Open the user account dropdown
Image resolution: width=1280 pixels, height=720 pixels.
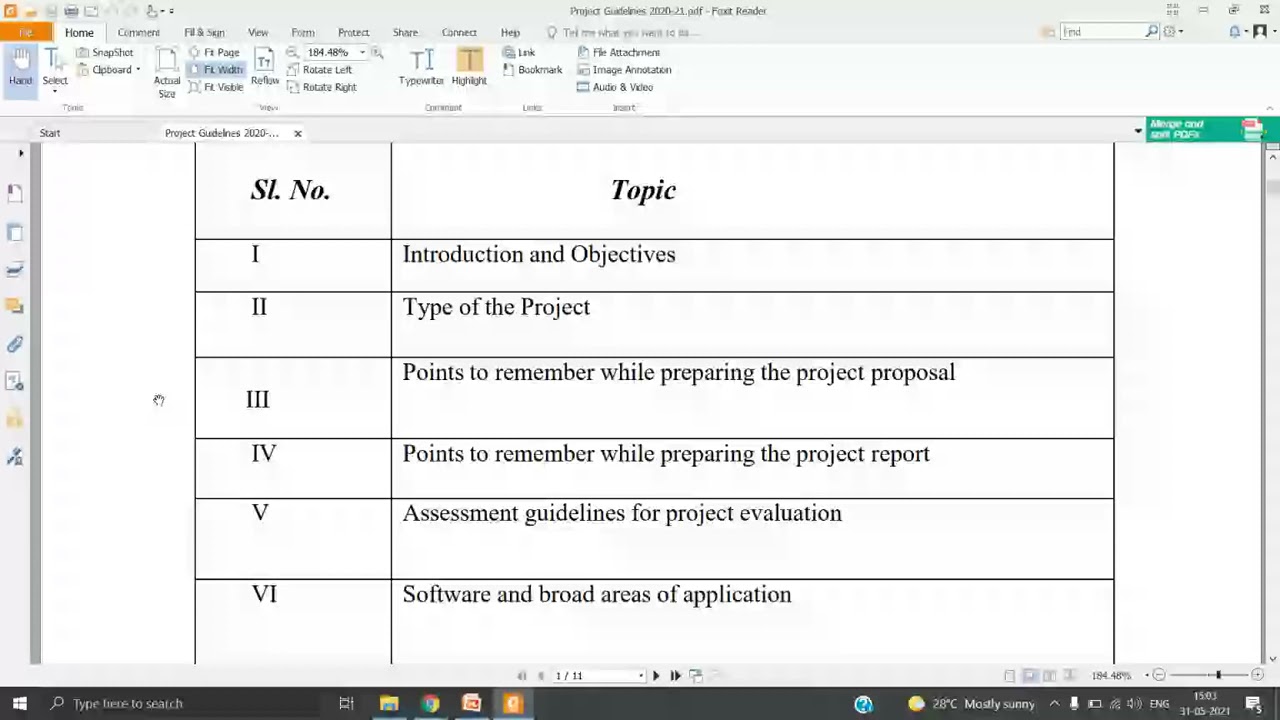point(1262,32)
